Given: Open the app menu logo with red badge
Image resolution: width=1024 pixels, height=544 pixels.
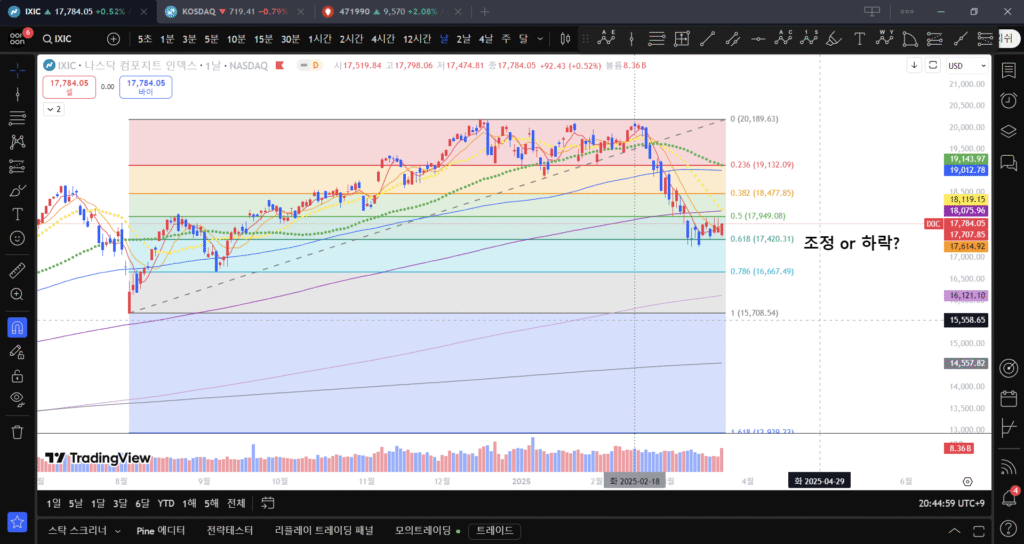Looking at the screenshot, I should (18, 39).
